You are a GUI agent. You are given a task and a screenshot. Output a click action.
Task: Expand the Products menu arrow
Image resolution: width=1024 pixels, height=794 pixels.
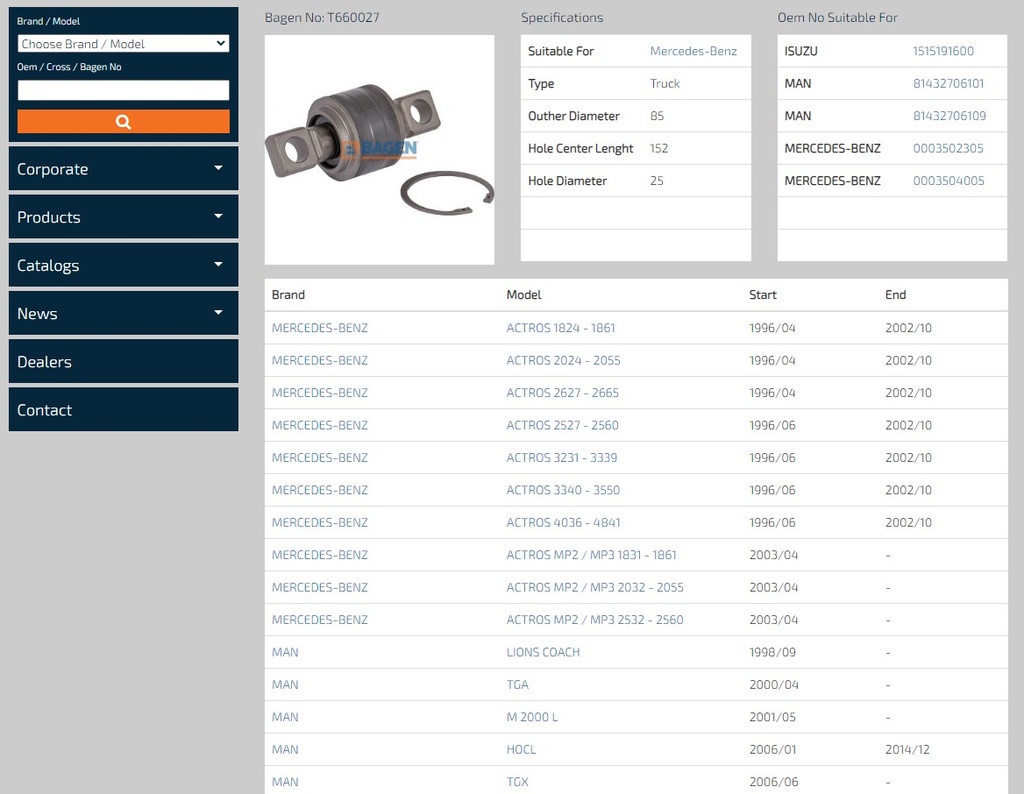[x=218, y=217]
